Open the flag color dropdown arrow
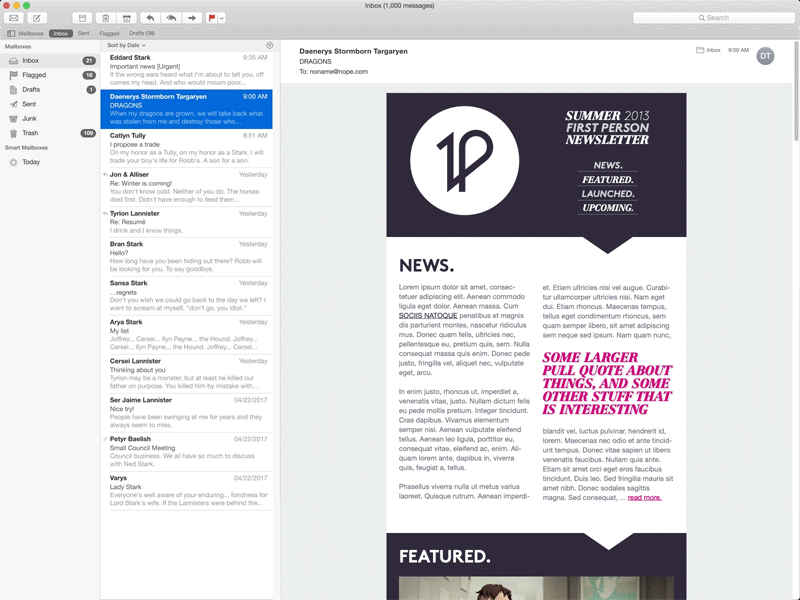 coord(222,18)
